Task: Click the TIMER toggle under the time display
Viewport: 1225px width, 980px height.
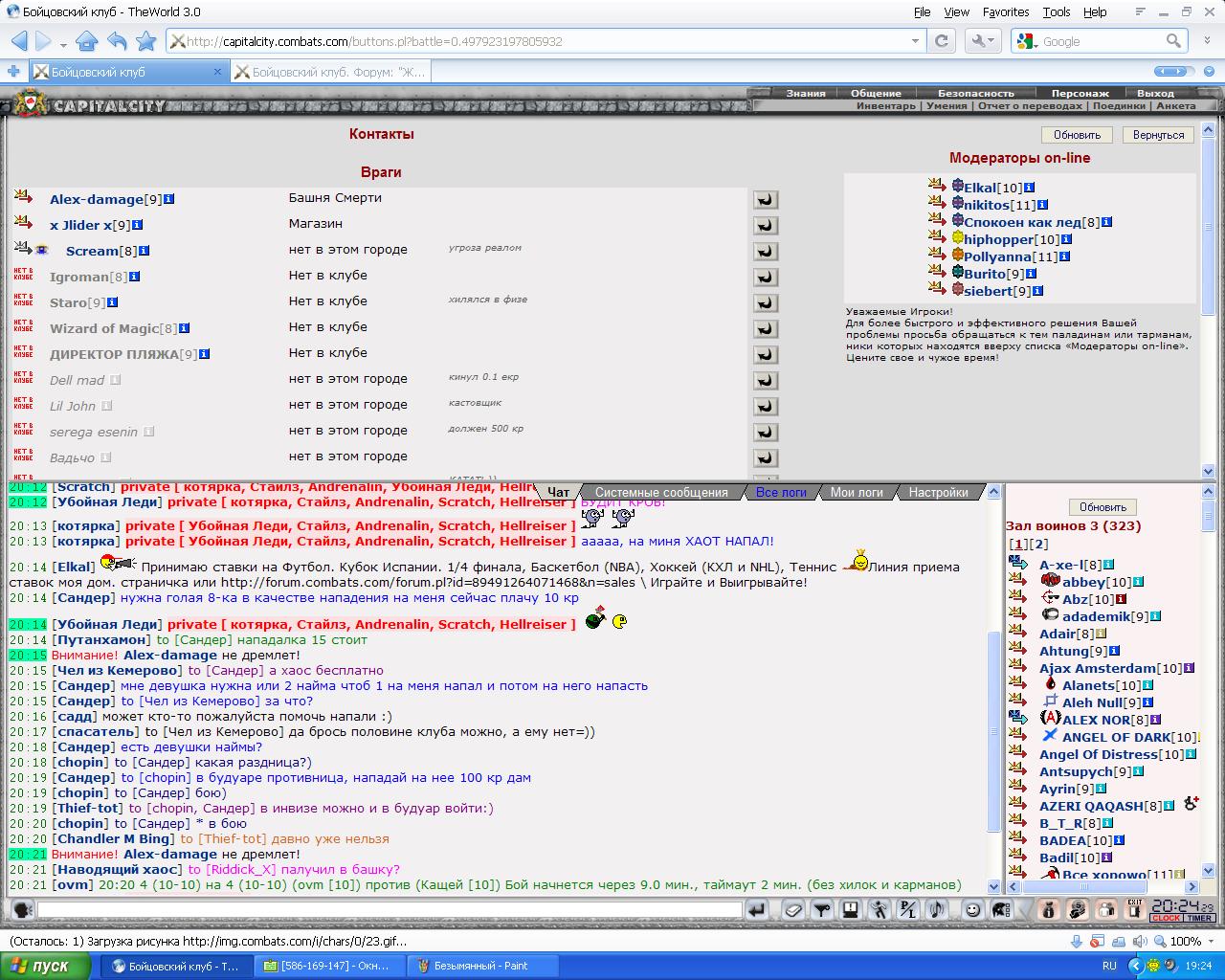Action: pos(1199,918)
